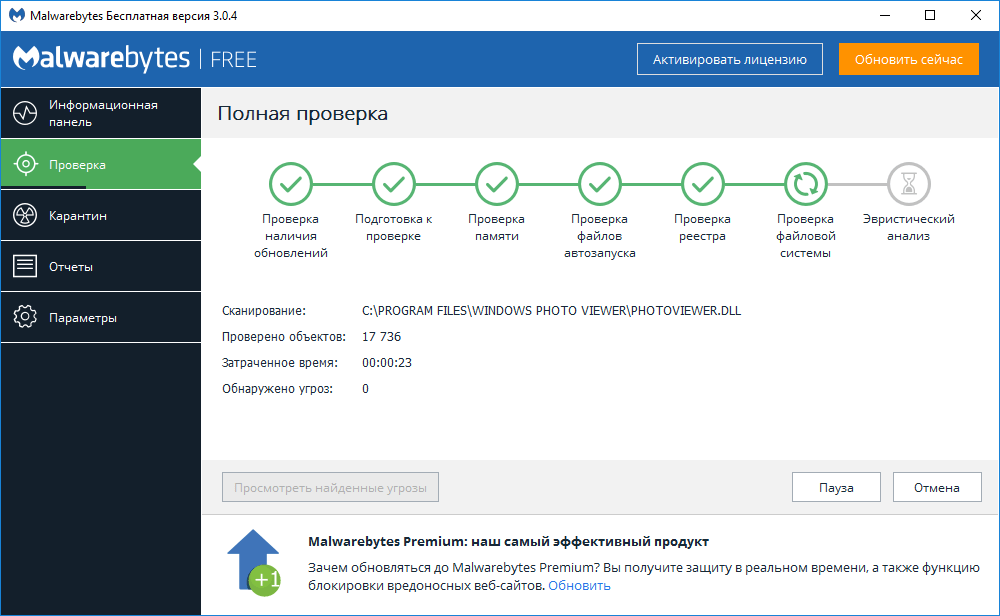The height and width of the screenshot is (616, 1000).
Task: Pause the scan with the Пауза button
Action: 836,487
